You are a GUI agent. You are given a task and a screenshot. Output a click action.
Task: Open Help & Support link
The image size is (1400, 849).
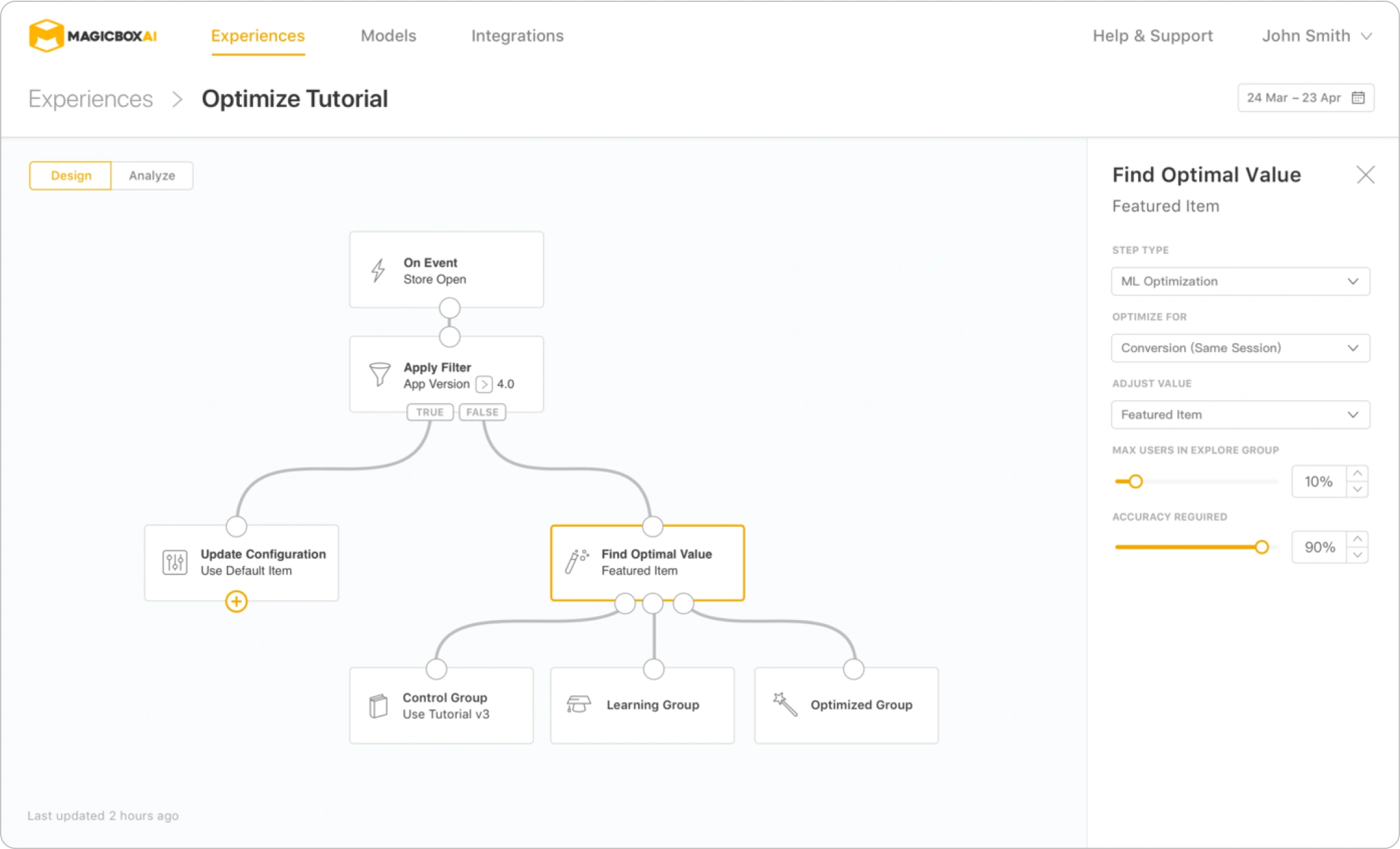point(1152,36)
